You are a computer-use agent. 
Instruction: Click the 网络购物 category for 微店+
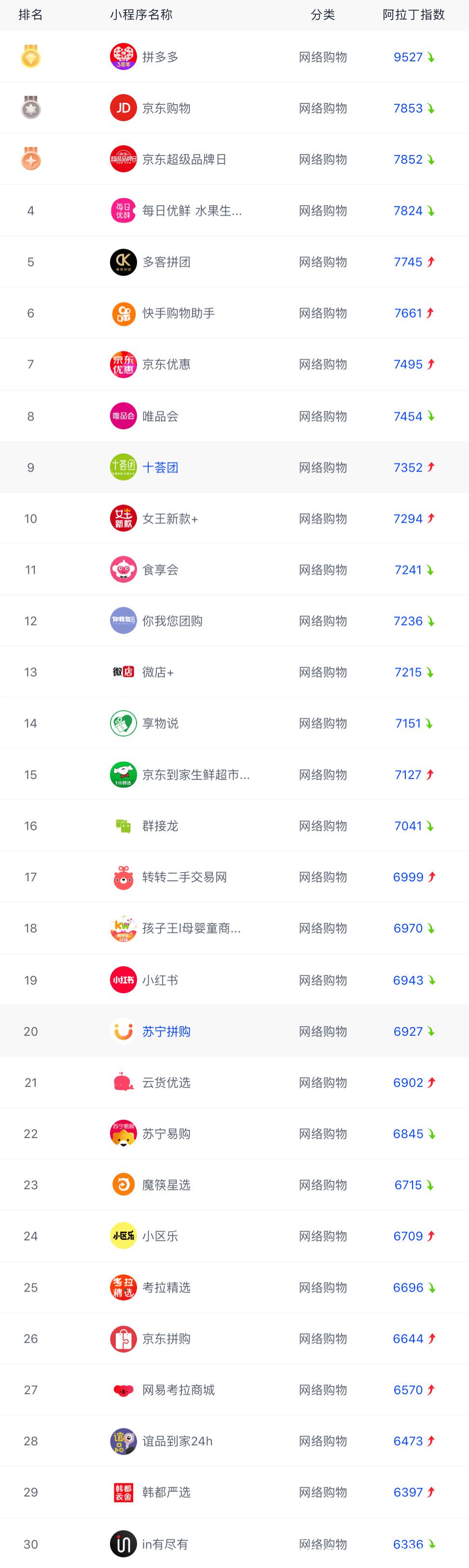click(x=323, y=672)
